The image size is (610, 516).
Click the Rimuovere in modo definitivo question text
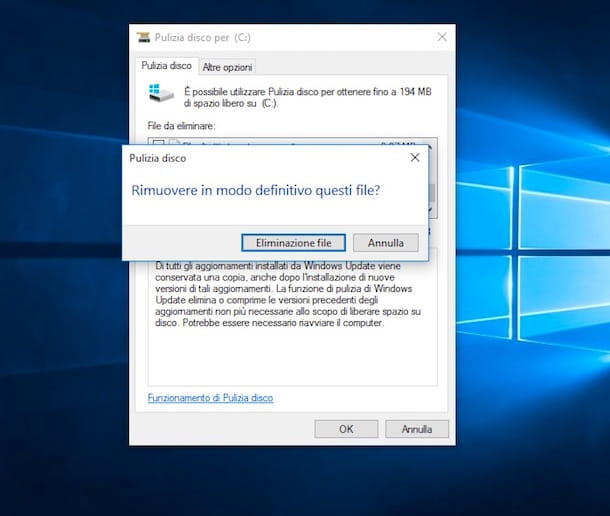pyautogui.click(x=256, y=190)
